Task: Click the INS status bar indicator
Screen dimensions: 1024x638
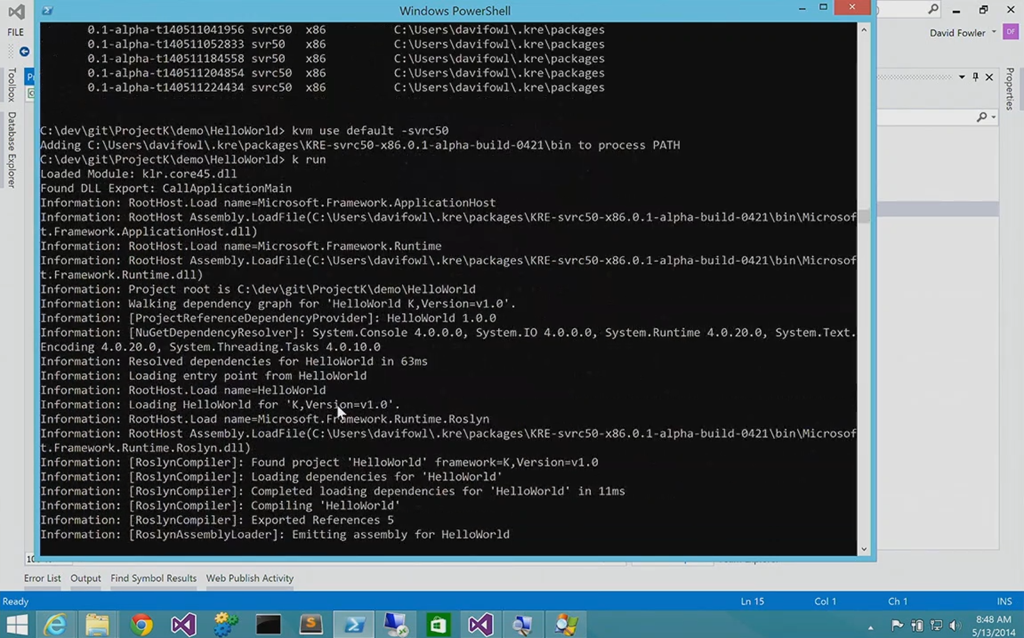Action: [x=1004, y=601]
